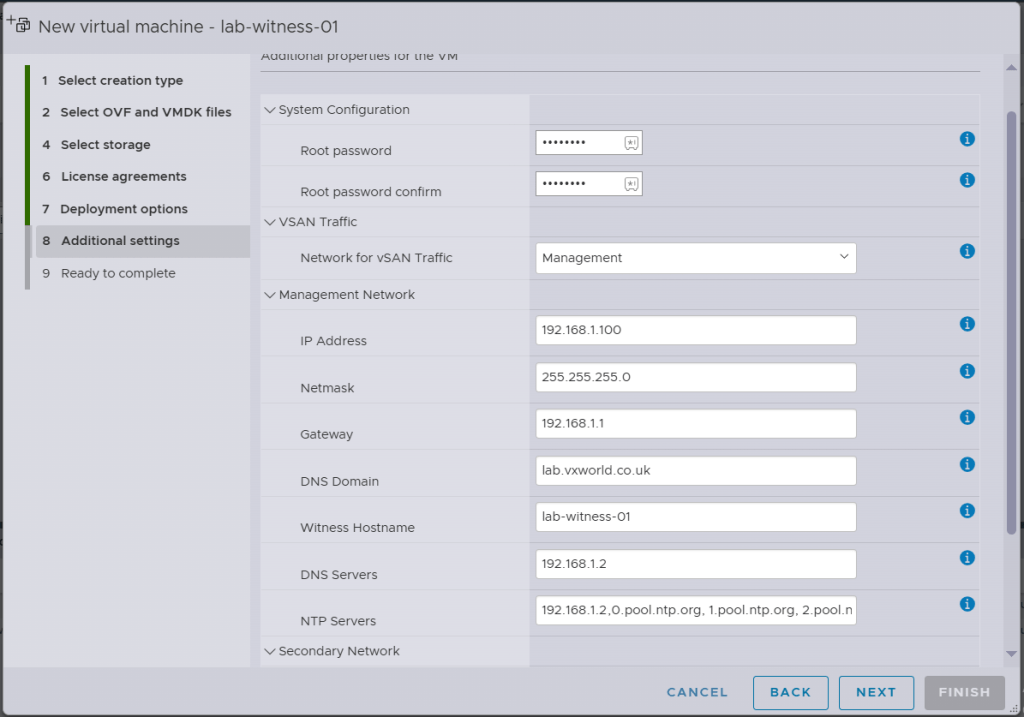Screen dimensions: 1024x717
Task: Click info icon beside DNS Domain
Action: 967,464
